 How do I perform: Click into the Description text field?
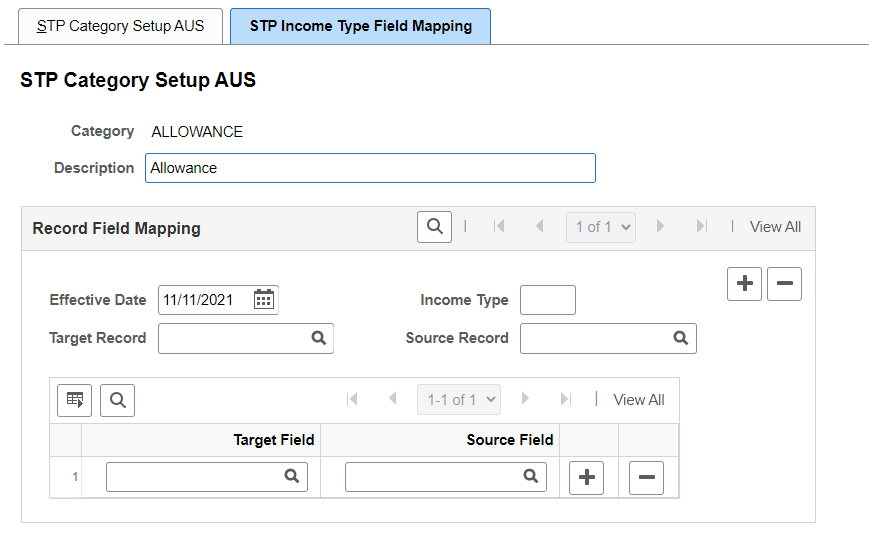(x=370, y=168)
